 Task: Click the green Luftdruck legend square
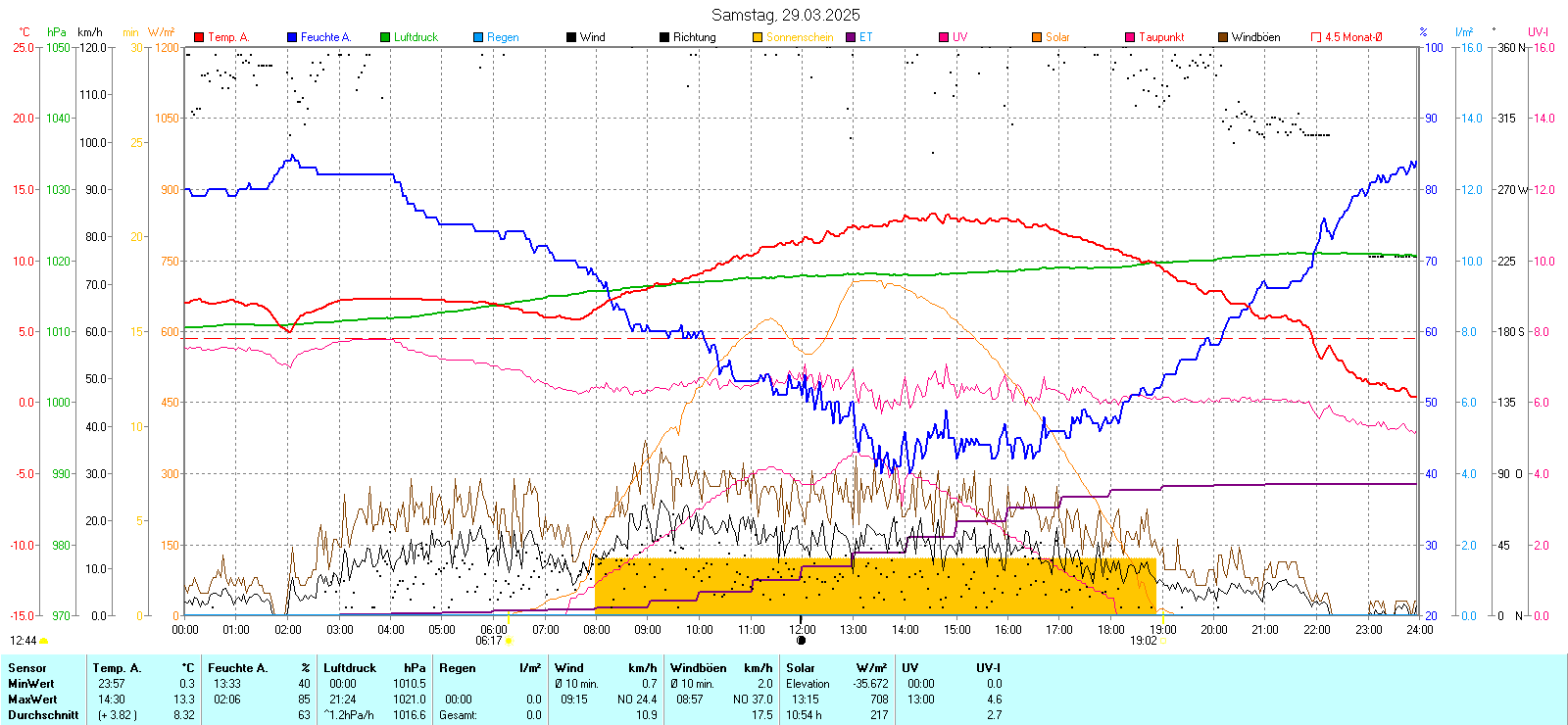point(385,37)
